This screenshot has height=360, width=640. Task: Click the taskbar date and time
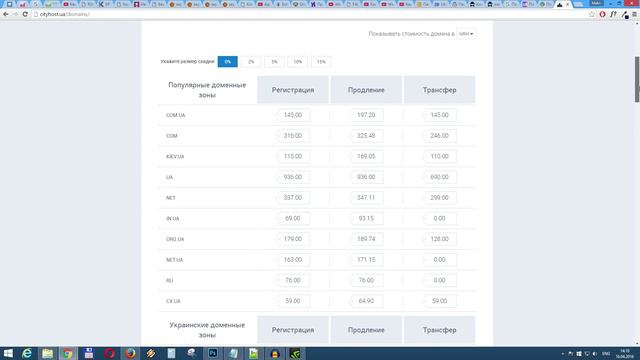[624, 353]
